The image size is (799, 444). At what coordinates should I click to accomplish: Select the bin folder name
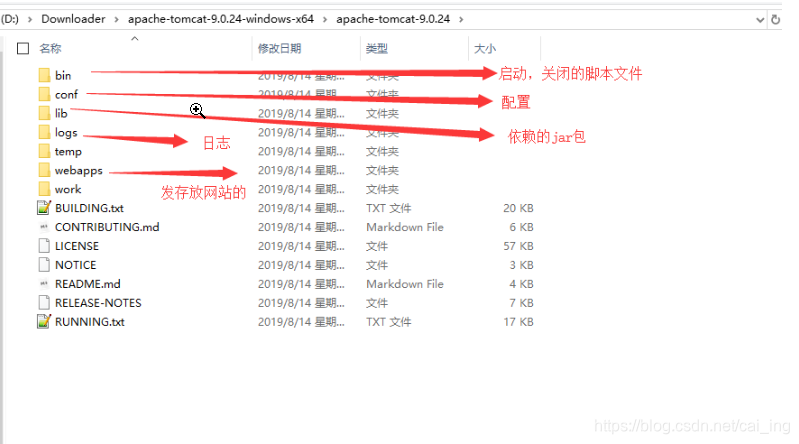click(63, 75)
